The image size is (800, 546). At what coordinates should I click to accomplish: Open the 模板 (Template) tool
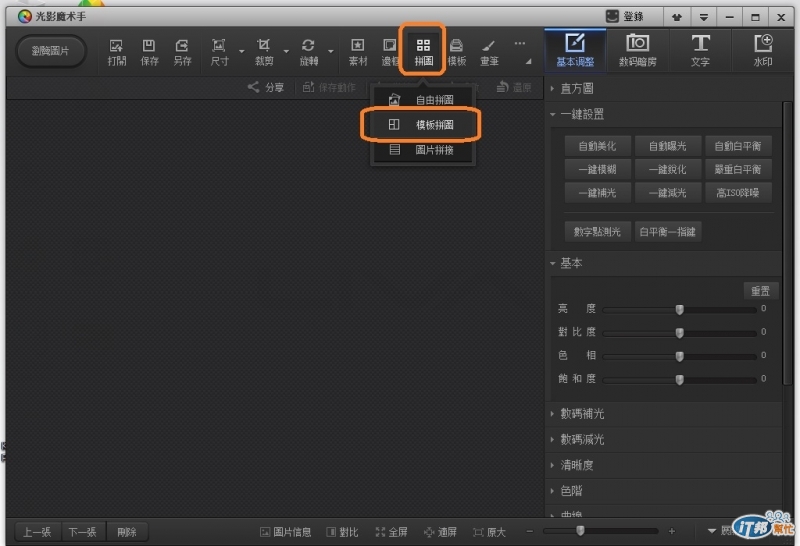click(457, 53)
